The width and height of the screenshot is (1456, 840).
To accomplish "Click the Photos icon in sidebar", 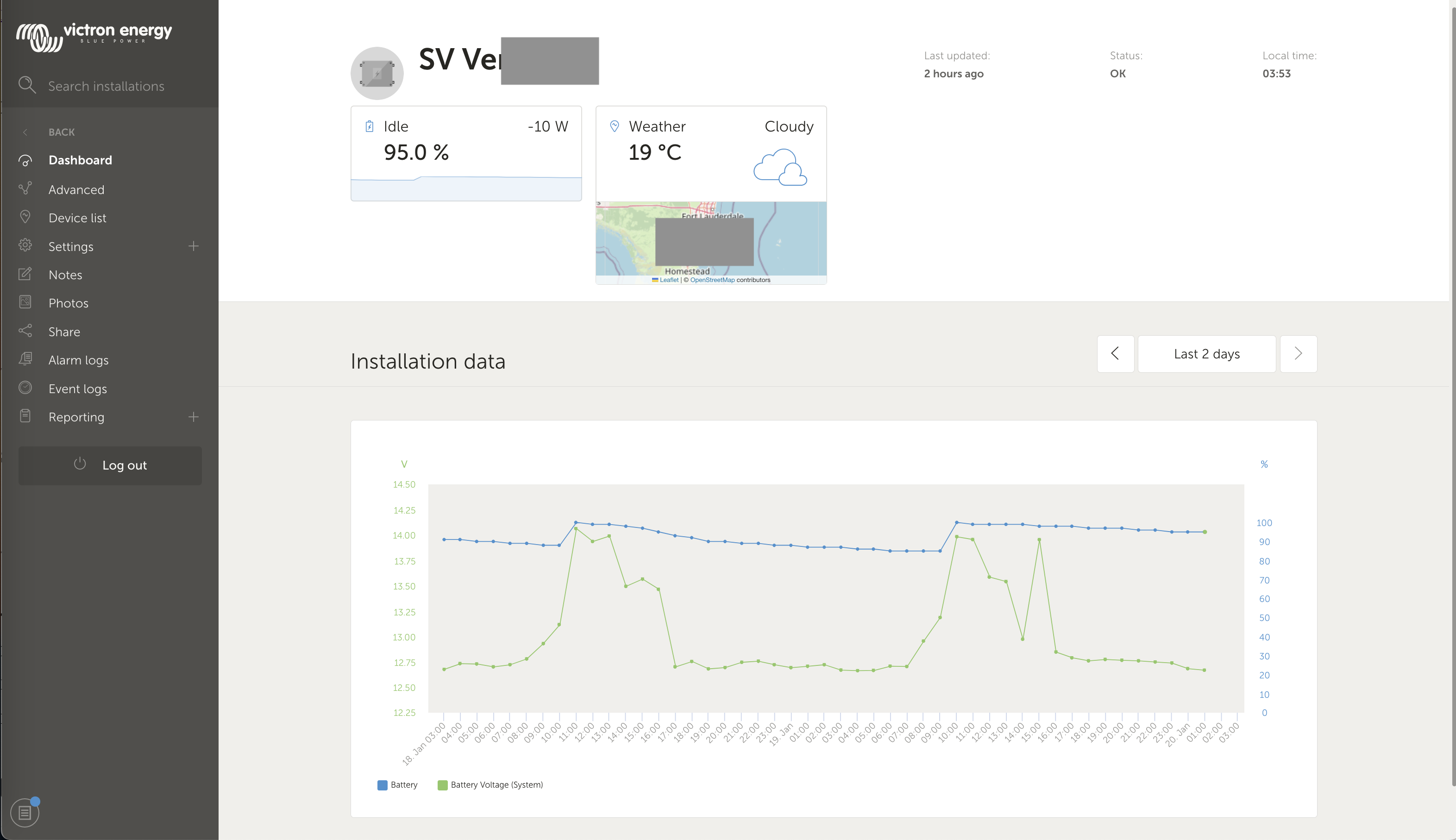I will point(25,302).
